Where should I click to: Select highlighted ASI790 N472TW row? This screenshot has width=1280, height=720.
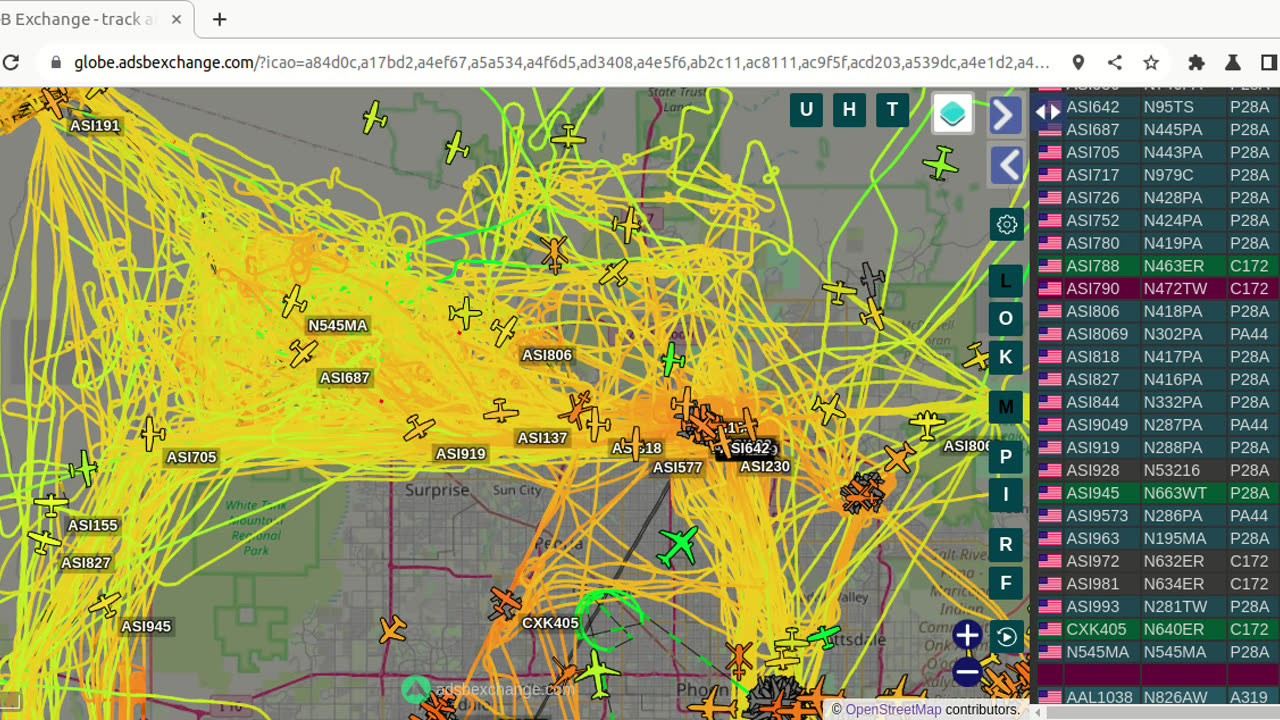coord(1155,288)
